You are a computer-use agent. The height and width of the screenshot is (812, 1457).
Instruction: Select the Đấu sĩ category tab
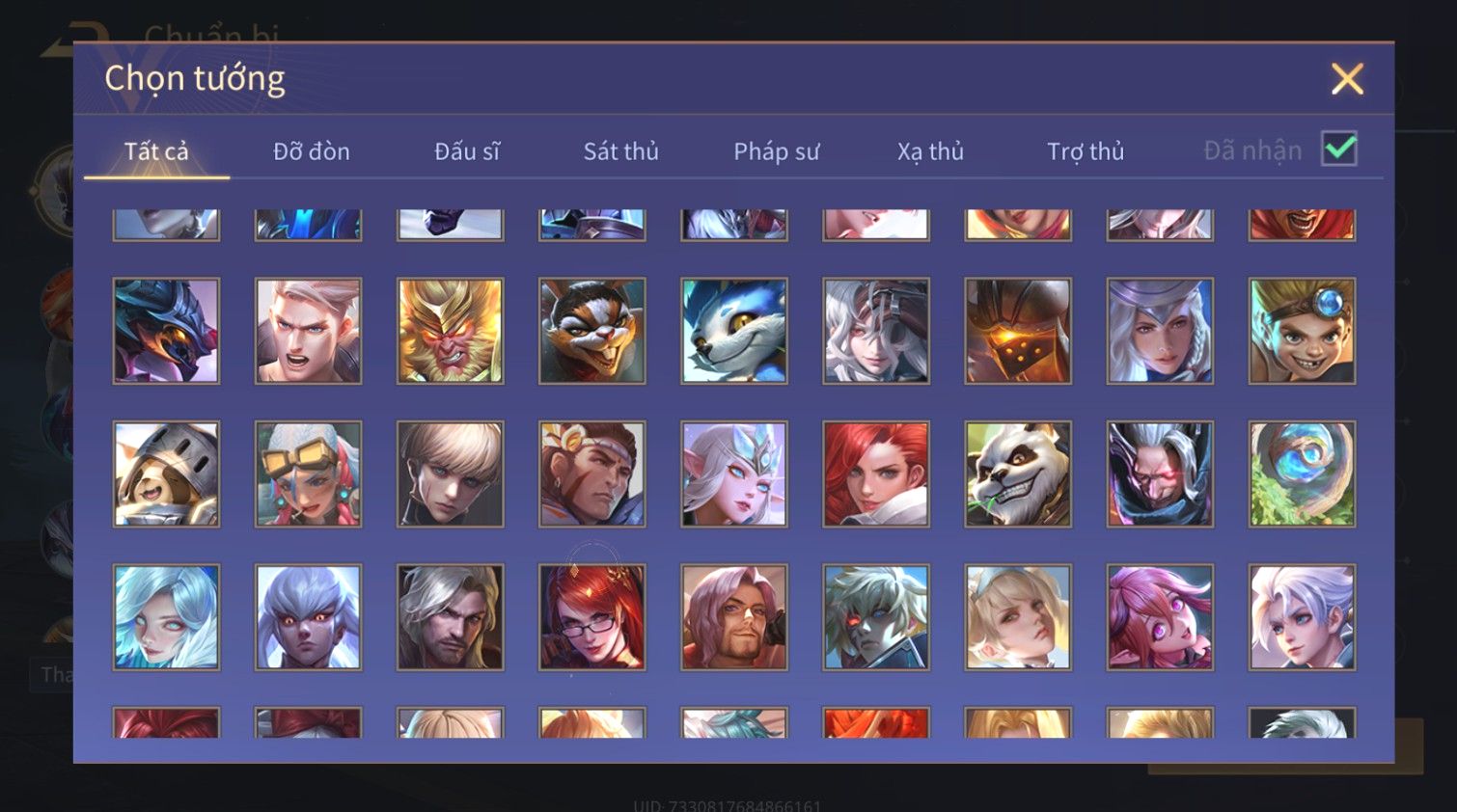(467, 151)
